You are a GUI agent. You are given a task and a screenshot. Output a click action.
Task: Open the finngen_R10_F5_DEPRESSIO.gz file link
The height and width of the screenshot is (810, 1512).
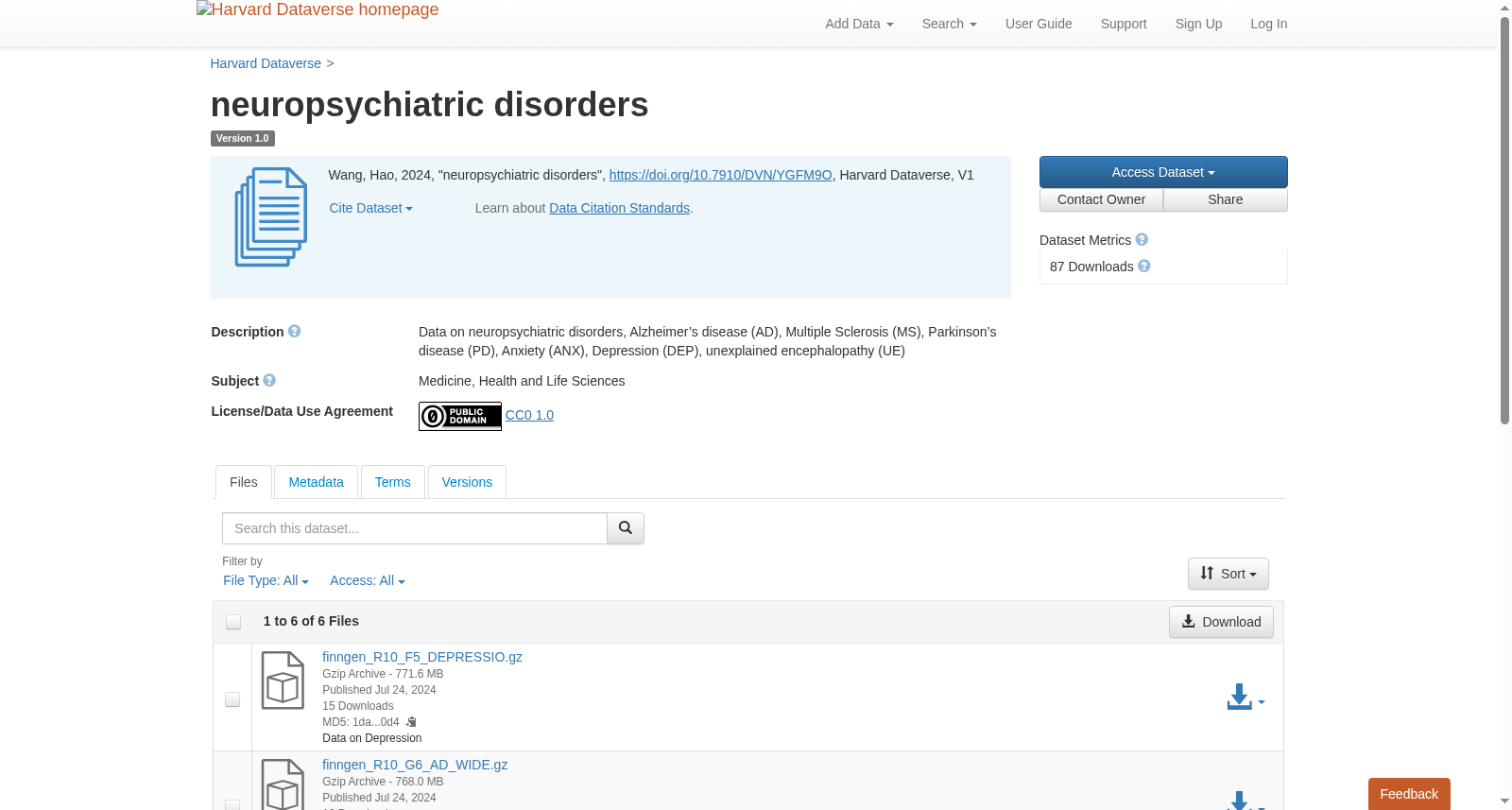[x=422, y=657]
